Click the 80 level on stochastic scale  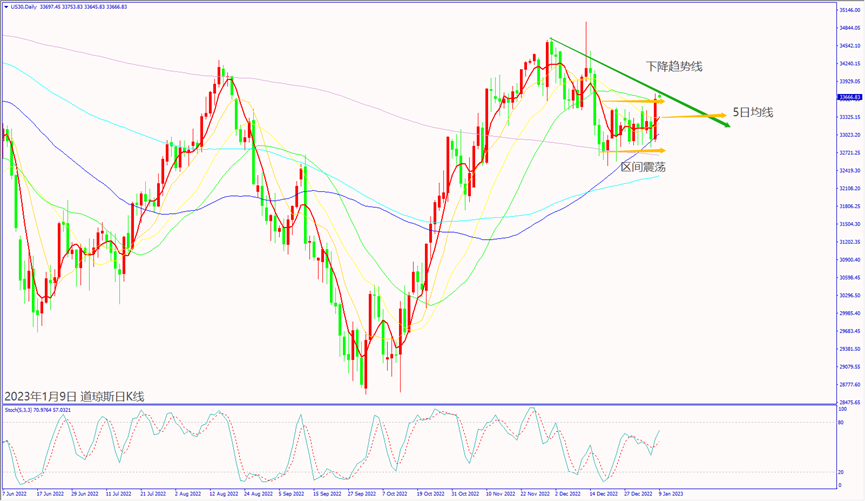[x=842, y=424]
